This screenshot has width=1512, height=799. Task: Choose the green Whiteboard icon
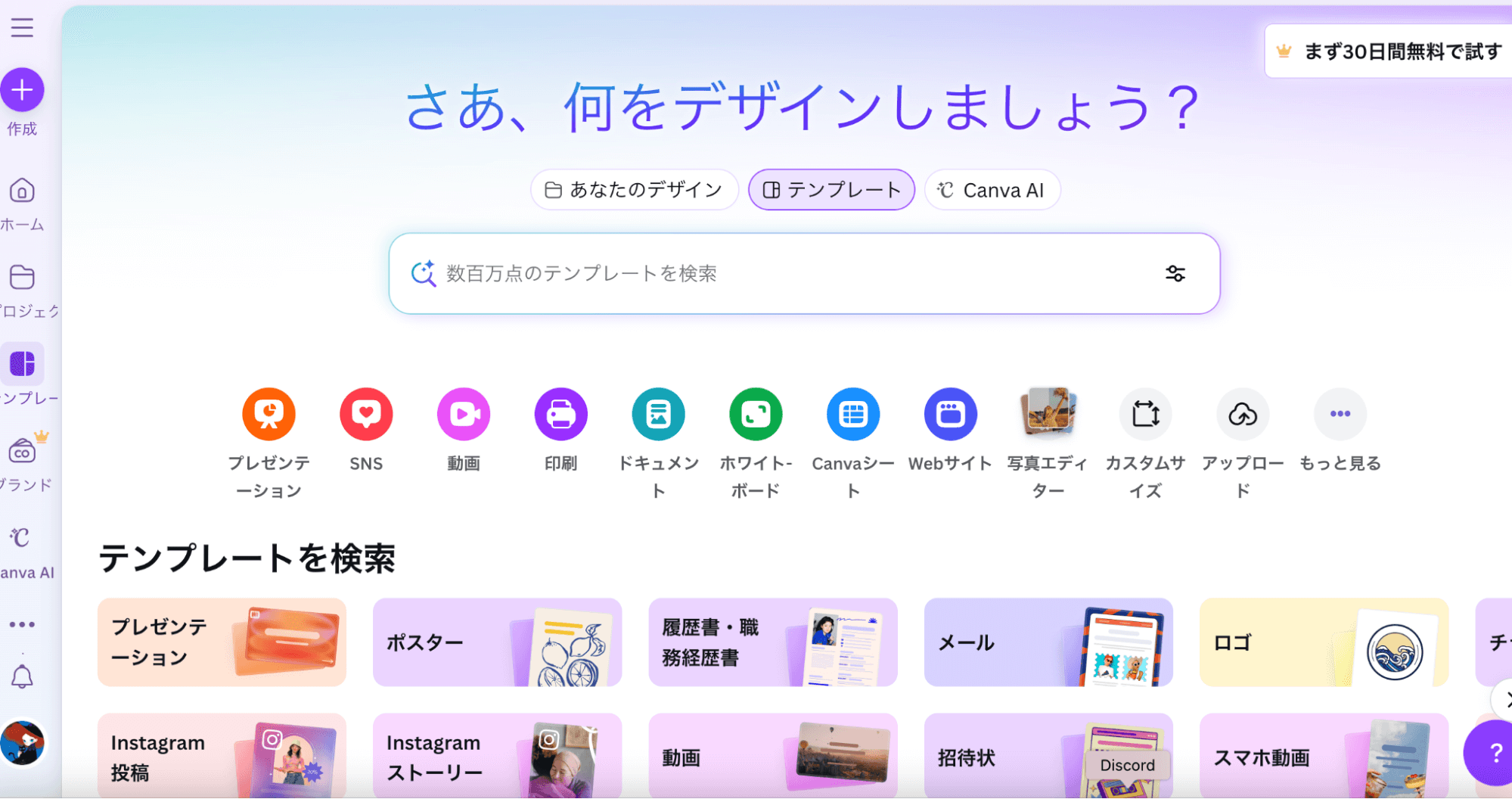(x=756, y=414)
